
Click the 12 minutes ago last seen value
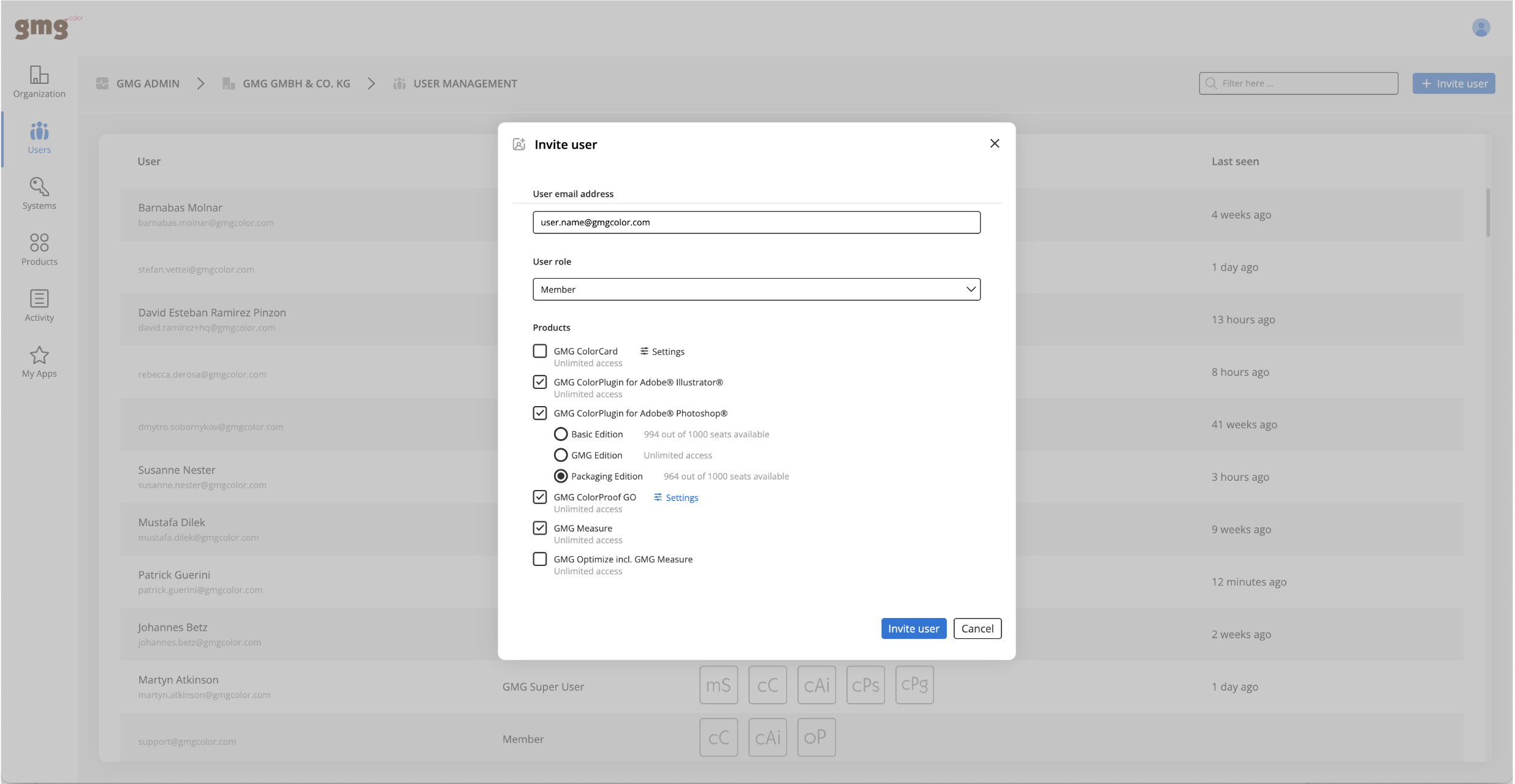pos(1248,582)
